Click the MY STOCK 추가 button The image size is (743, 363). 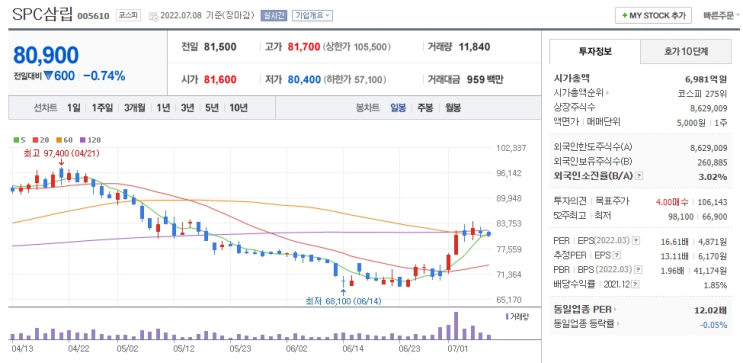pos(654,16)
